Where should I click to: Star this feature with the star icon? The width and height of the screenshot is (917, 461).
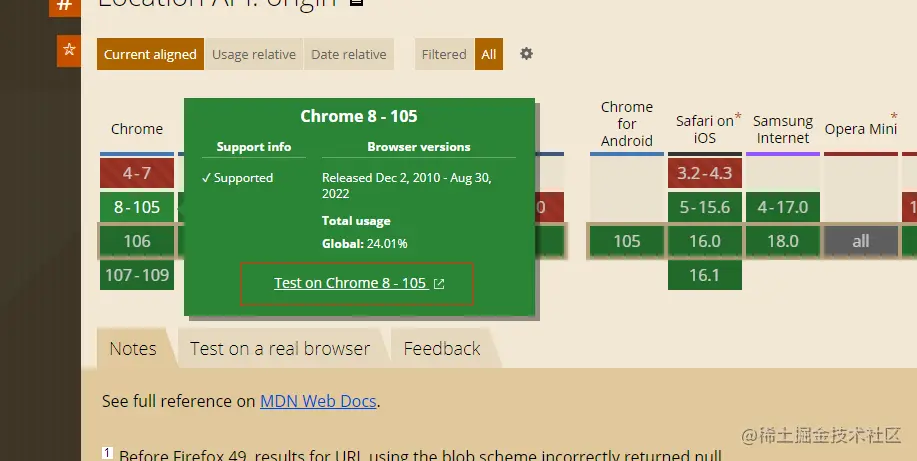69,50
